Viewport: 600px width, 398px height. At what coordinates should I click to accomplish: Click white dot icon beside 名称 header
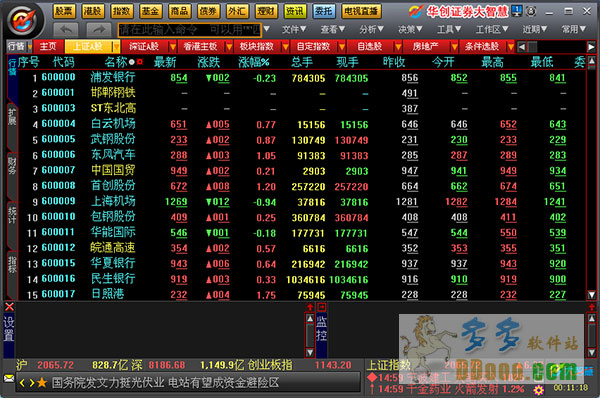pos(132,62)
